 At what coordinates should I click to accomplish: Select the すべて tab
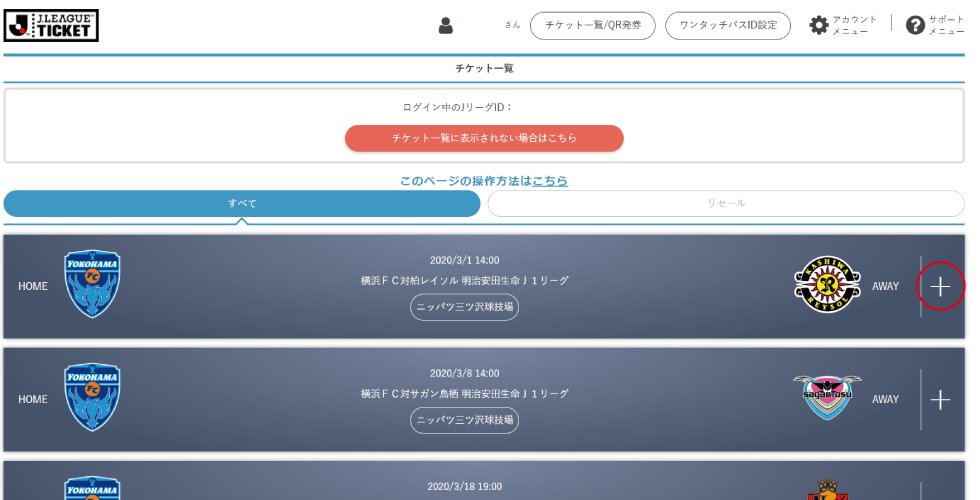[242, 203]
